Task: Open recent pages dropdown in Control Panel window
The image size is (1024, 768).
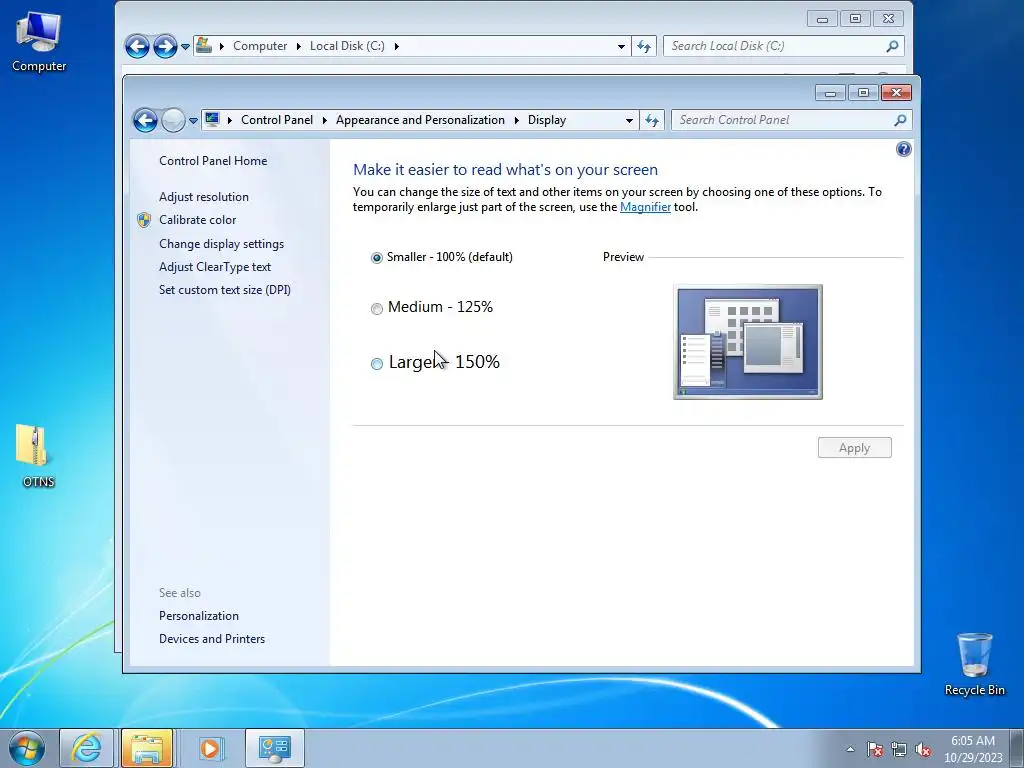Action: point(193,121)
